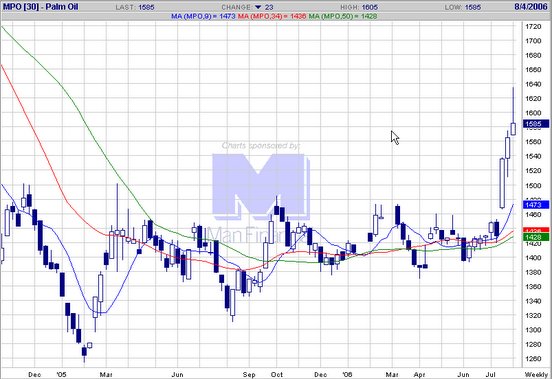This screenshot has width=552, height=379.
Task: Click the blue 'MA (MPO,9) = 1473' legend
Action: (x=203, y=16)
